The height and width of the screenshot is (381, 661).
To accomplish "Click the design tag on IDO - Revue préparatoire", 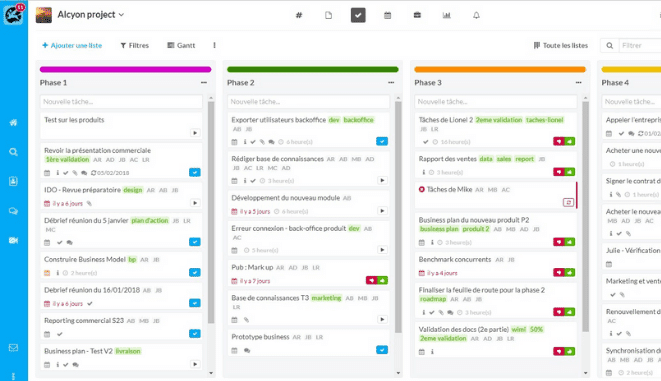I will coord(133,190).
